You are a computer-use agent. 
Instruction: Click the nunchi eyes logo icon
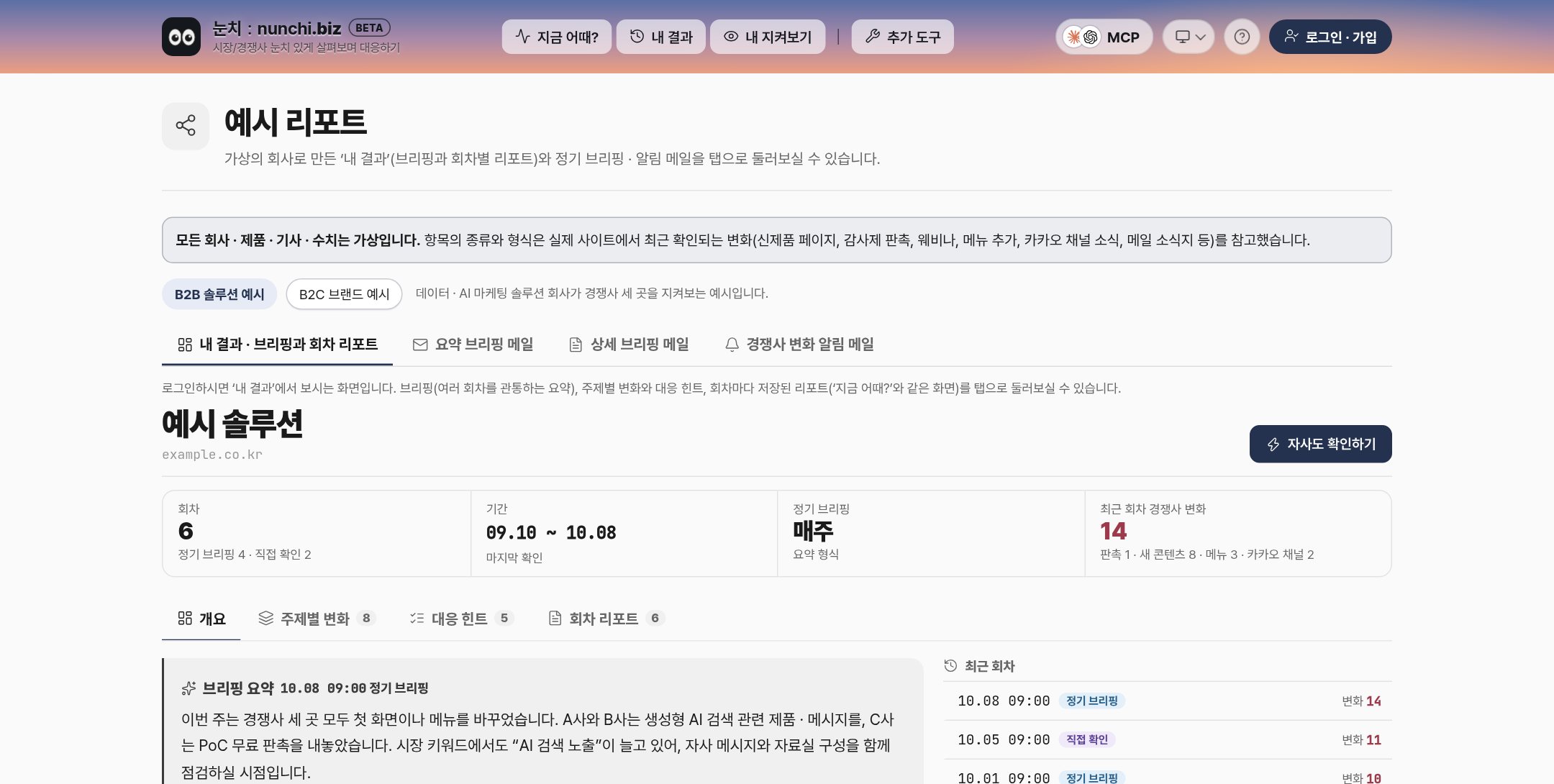point(181,37)
